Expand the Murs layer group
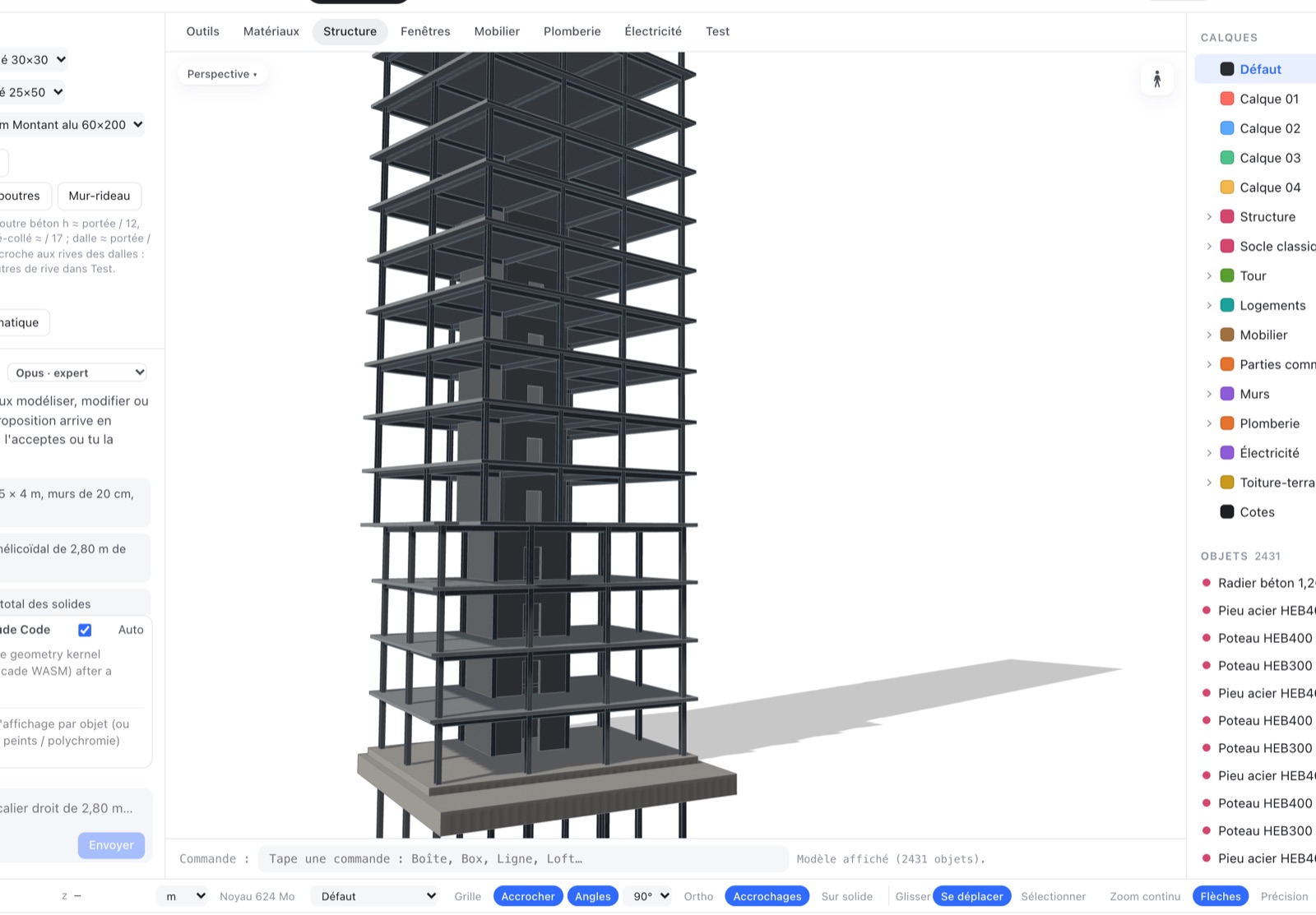The width and height of the screenshot is (1316, 915). [1208, 394]
